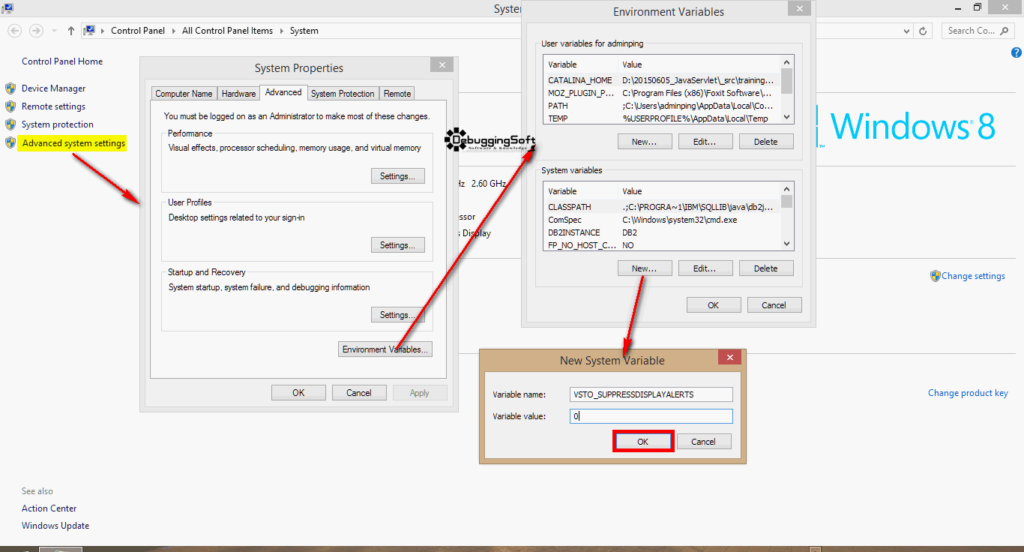This screenshot has width=1024, height=552.
Task: Click OK in New System Variable dialog
Action: [x=643, y=441]
